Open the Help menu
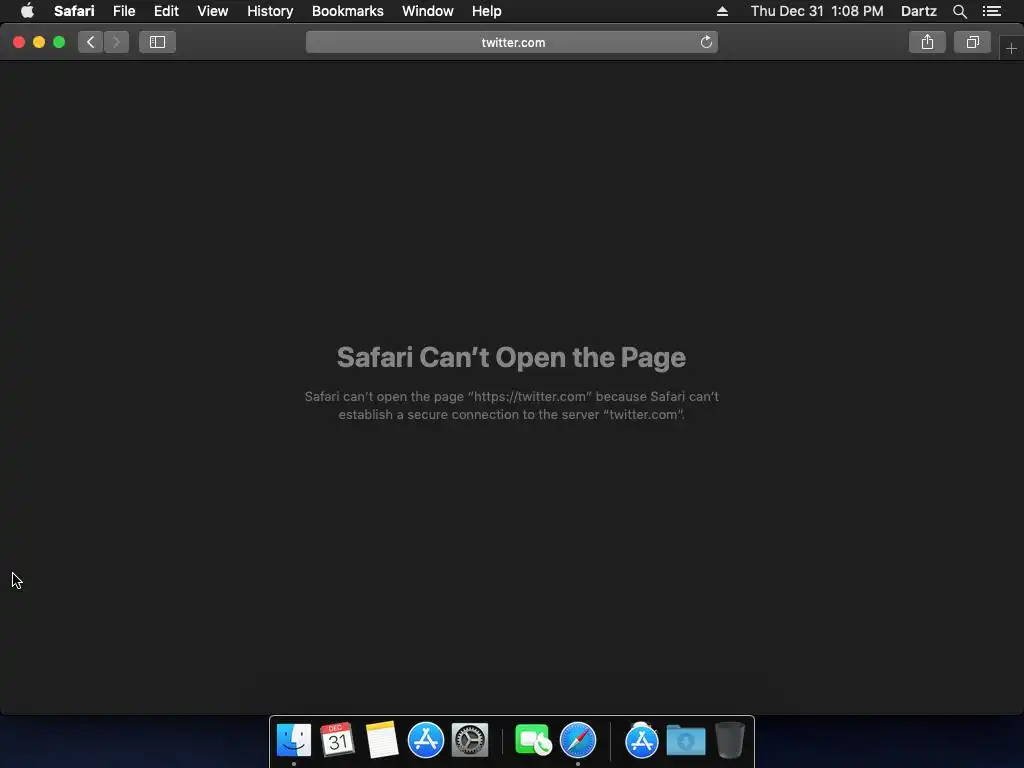Screen dimensions: 1024x768 tap(487, 11)
